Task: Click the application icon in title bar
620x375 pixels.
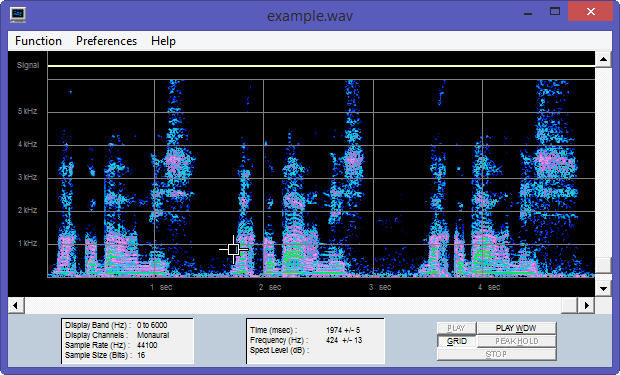Action: tap(17, 15)
